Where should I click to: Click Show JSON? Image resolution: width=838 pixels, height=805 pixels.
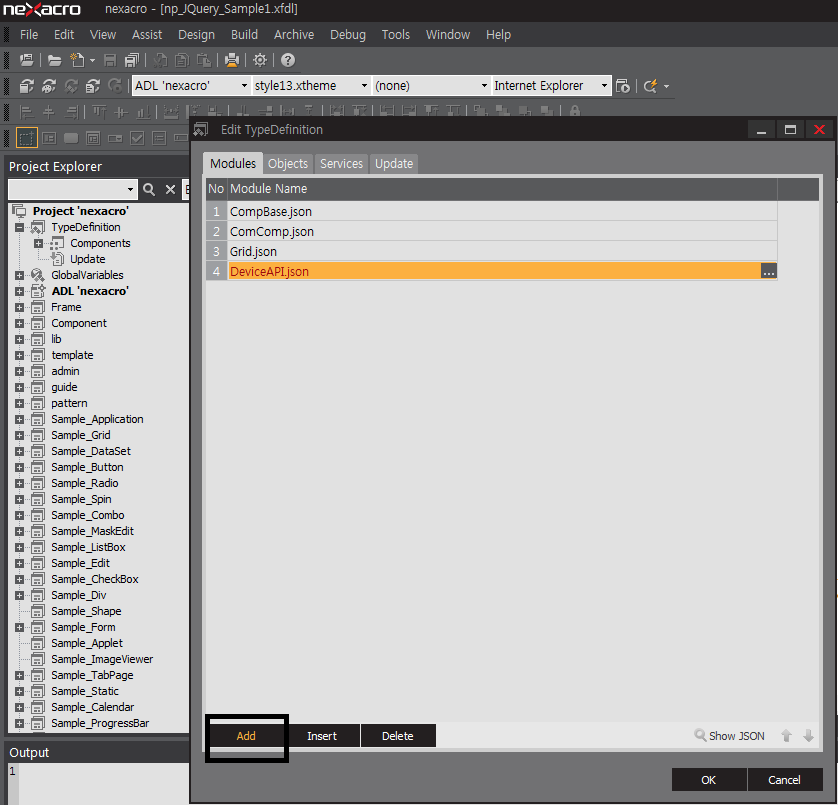point(730,736)
